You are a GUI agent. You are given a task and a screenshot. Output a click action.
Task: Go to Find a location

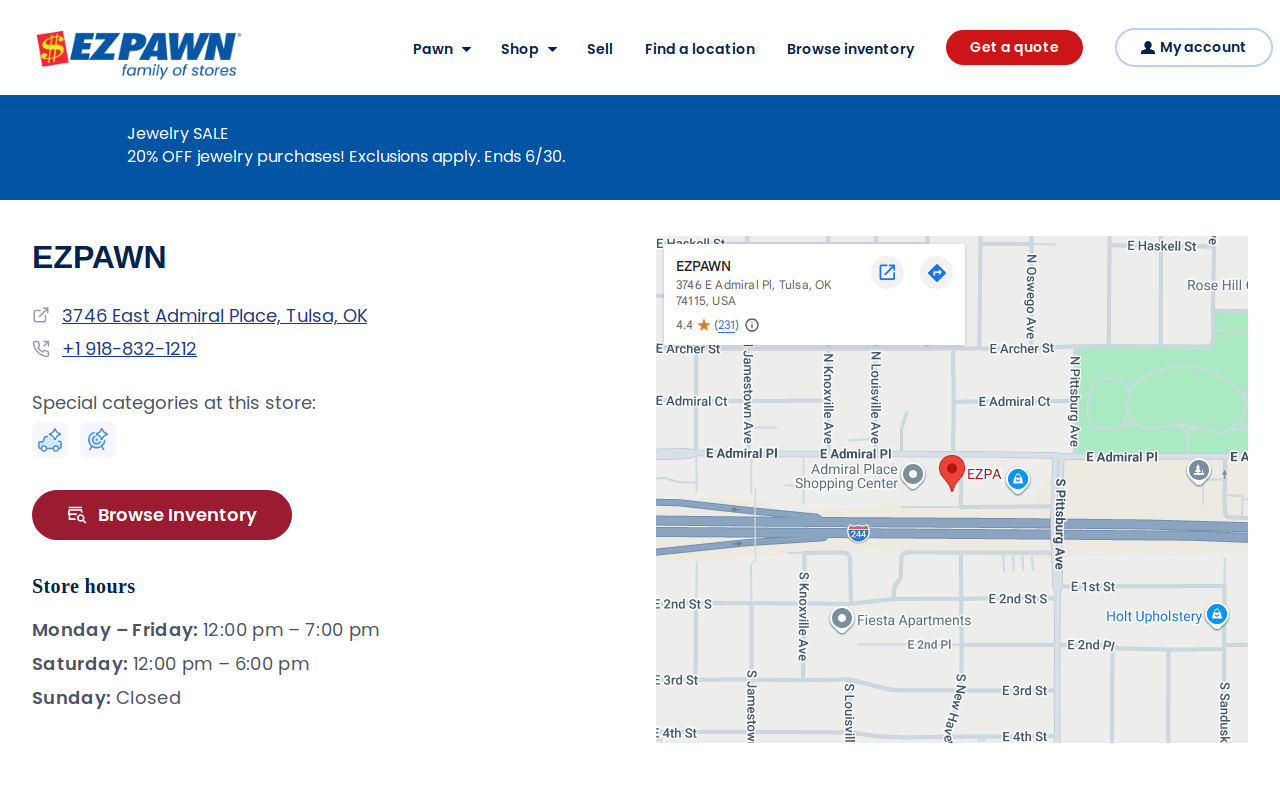(700, 49)
